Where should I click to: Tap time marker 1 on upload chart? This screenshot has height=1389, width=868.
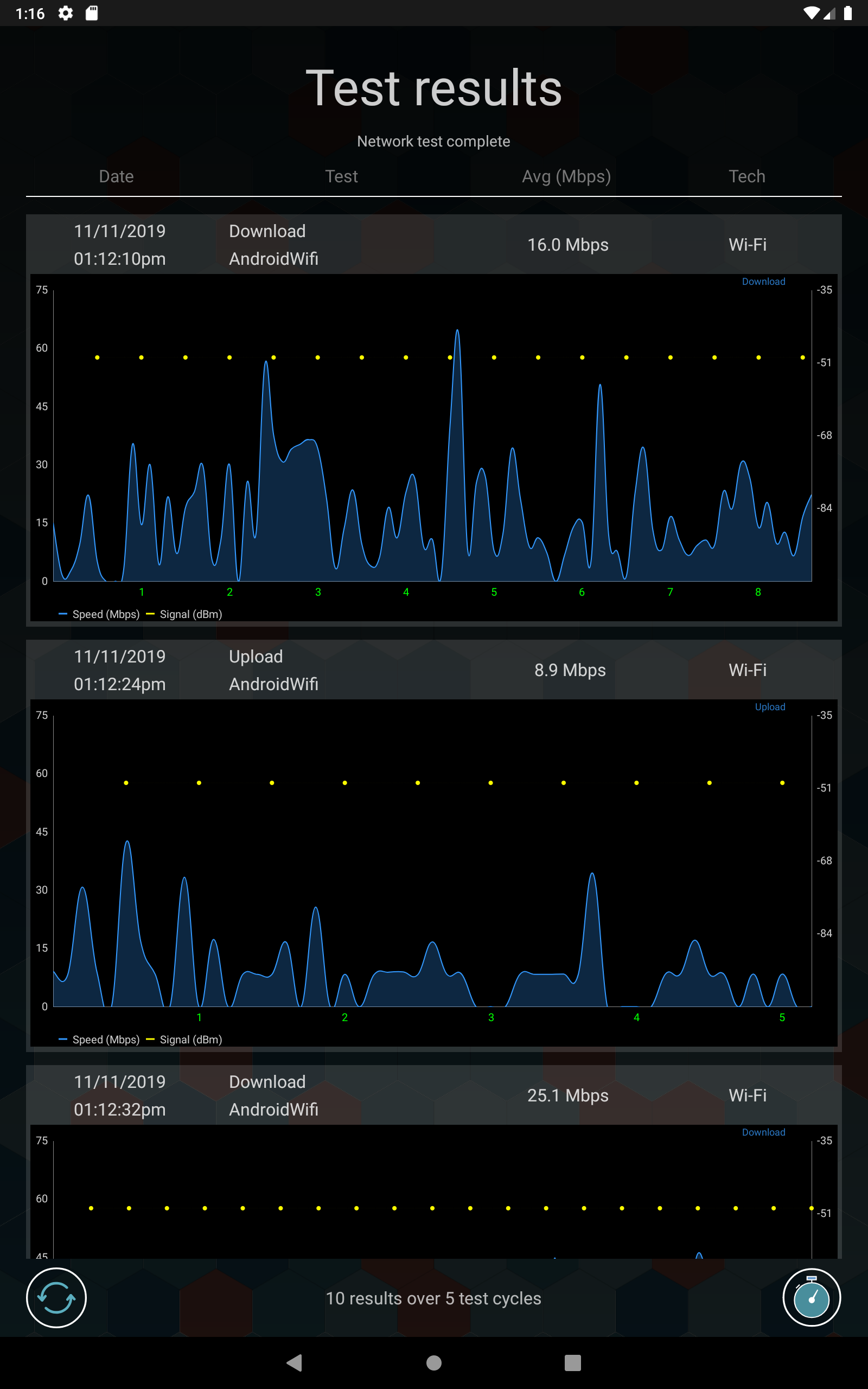(199, 1017)
